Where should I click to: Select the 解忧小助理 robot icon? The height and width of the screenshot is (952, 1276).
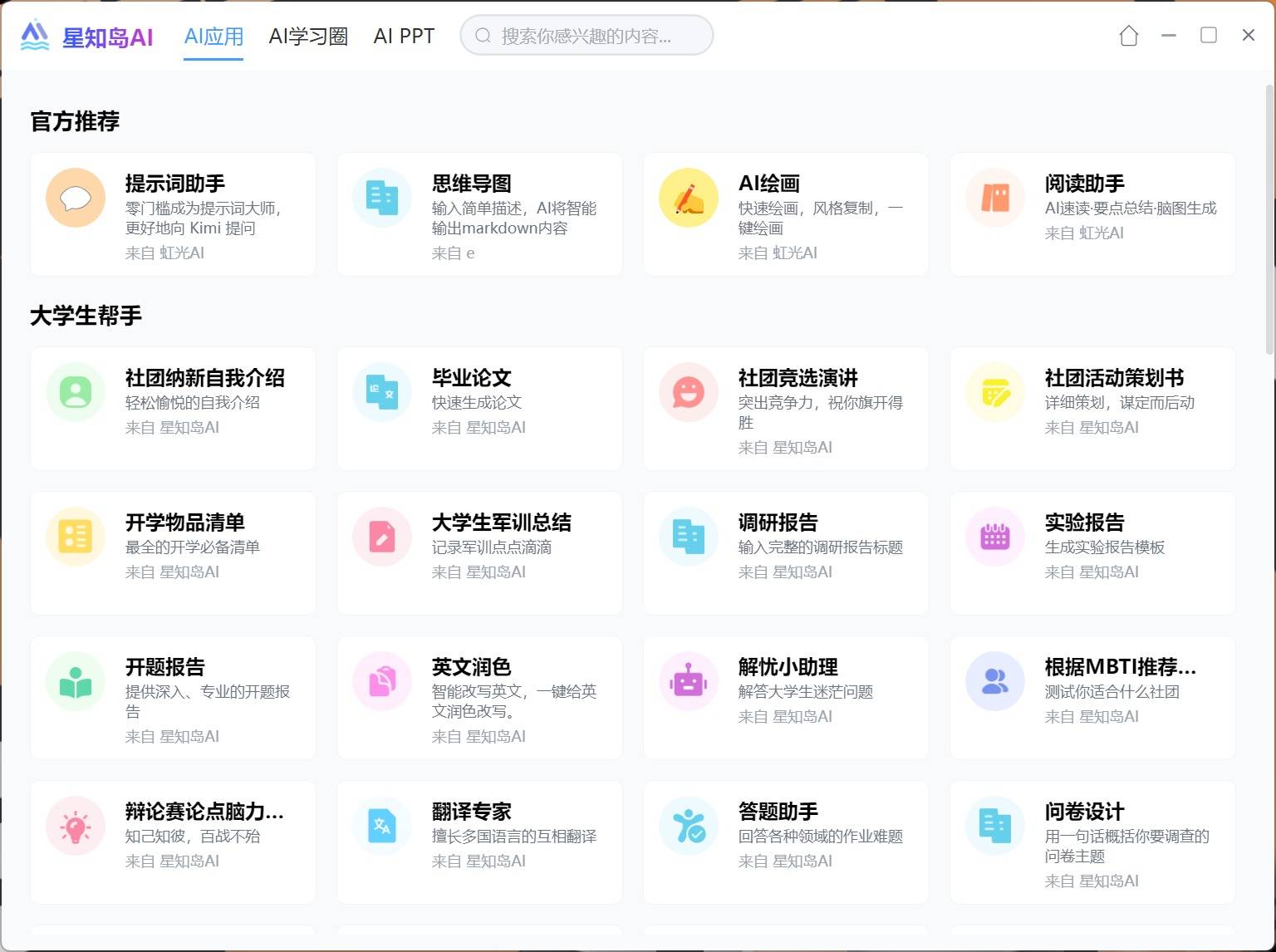point(689,681)
